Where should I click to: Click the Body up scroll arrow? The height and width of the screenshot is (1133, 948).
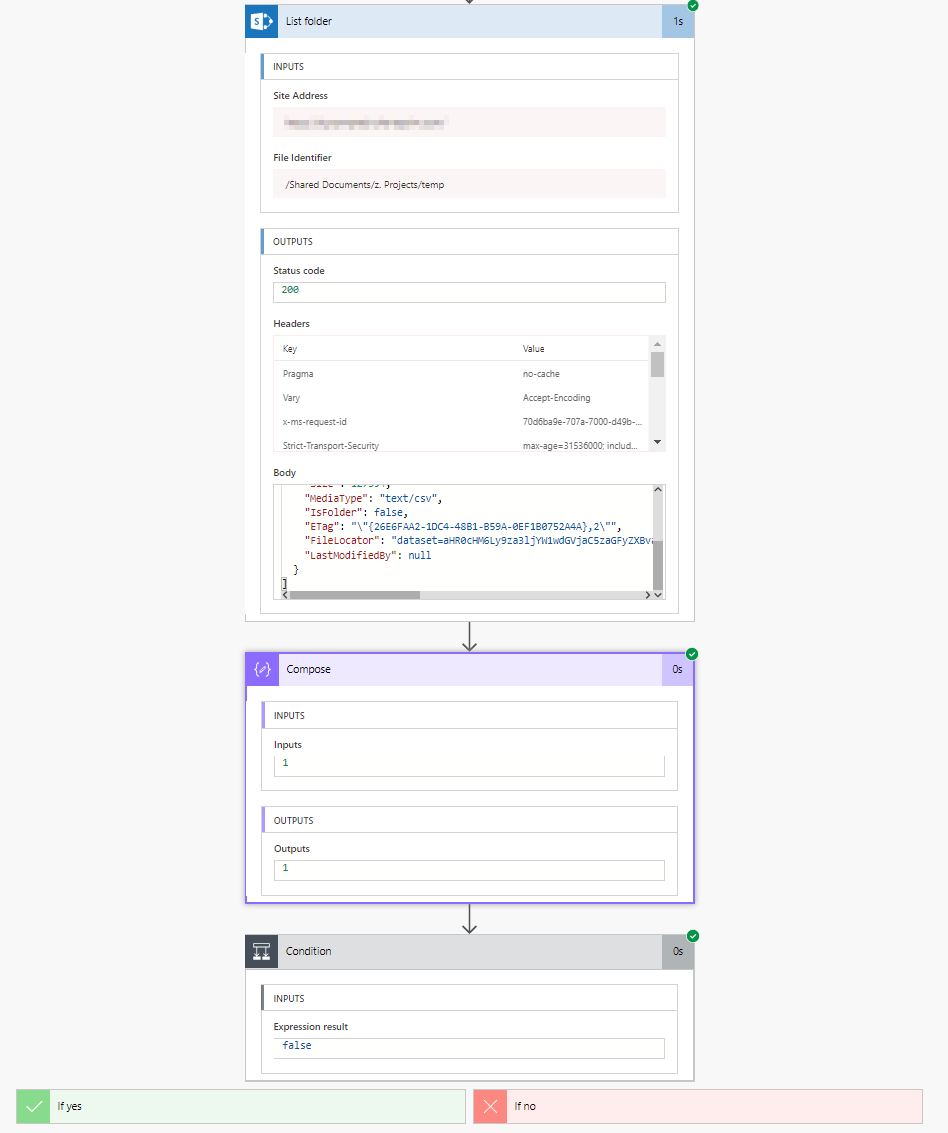pos(658,490)
